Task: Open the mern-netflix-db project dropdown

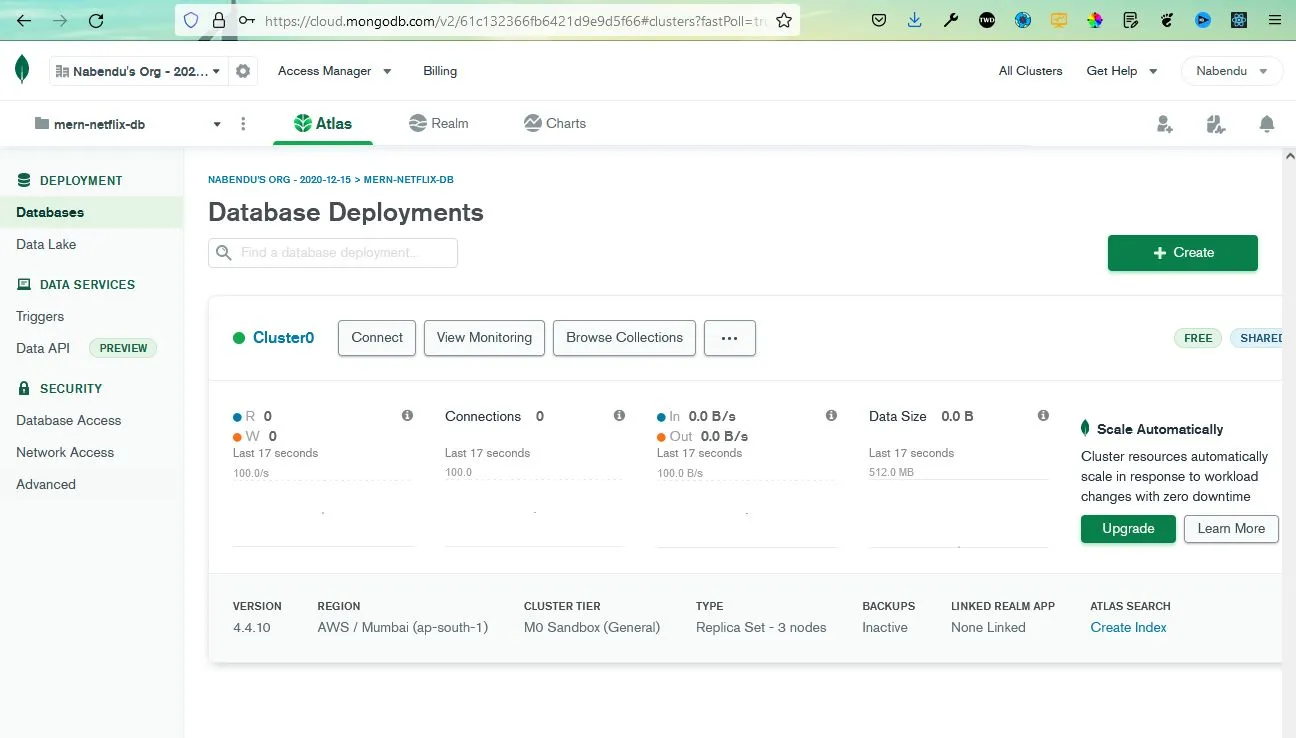Action: pyautogui.click(x=128, y=124)
